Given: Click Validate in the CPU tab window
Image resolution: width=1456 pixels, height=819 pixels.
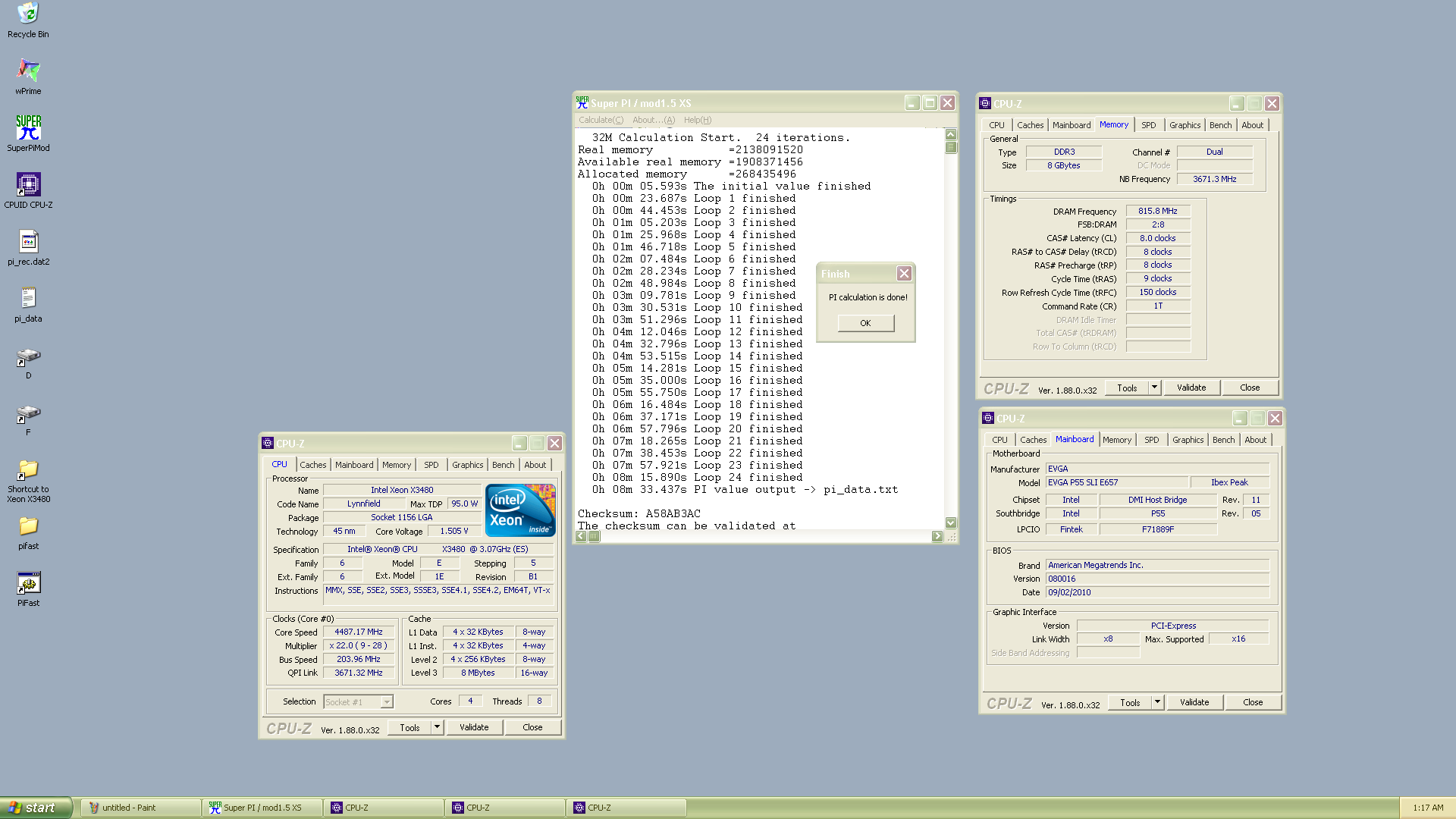Looking at the screenshot, I should point(474,727).
